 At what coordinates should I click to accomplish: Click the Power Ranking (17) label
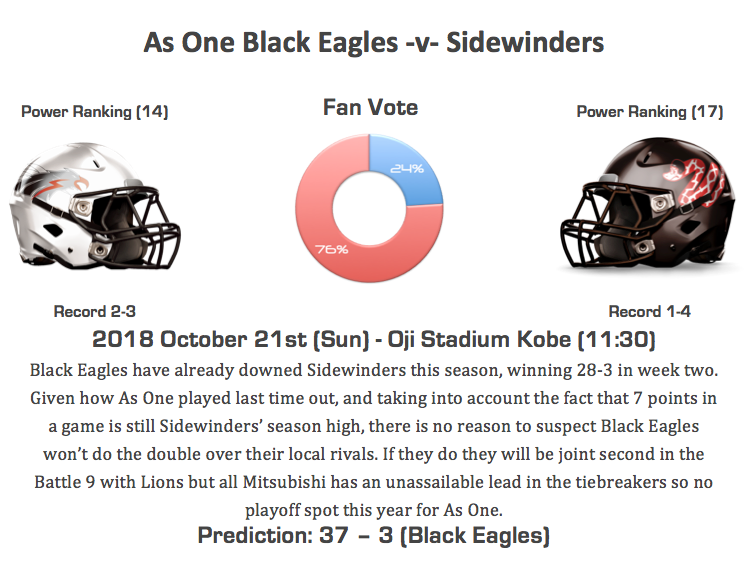[x=650, y=112]
